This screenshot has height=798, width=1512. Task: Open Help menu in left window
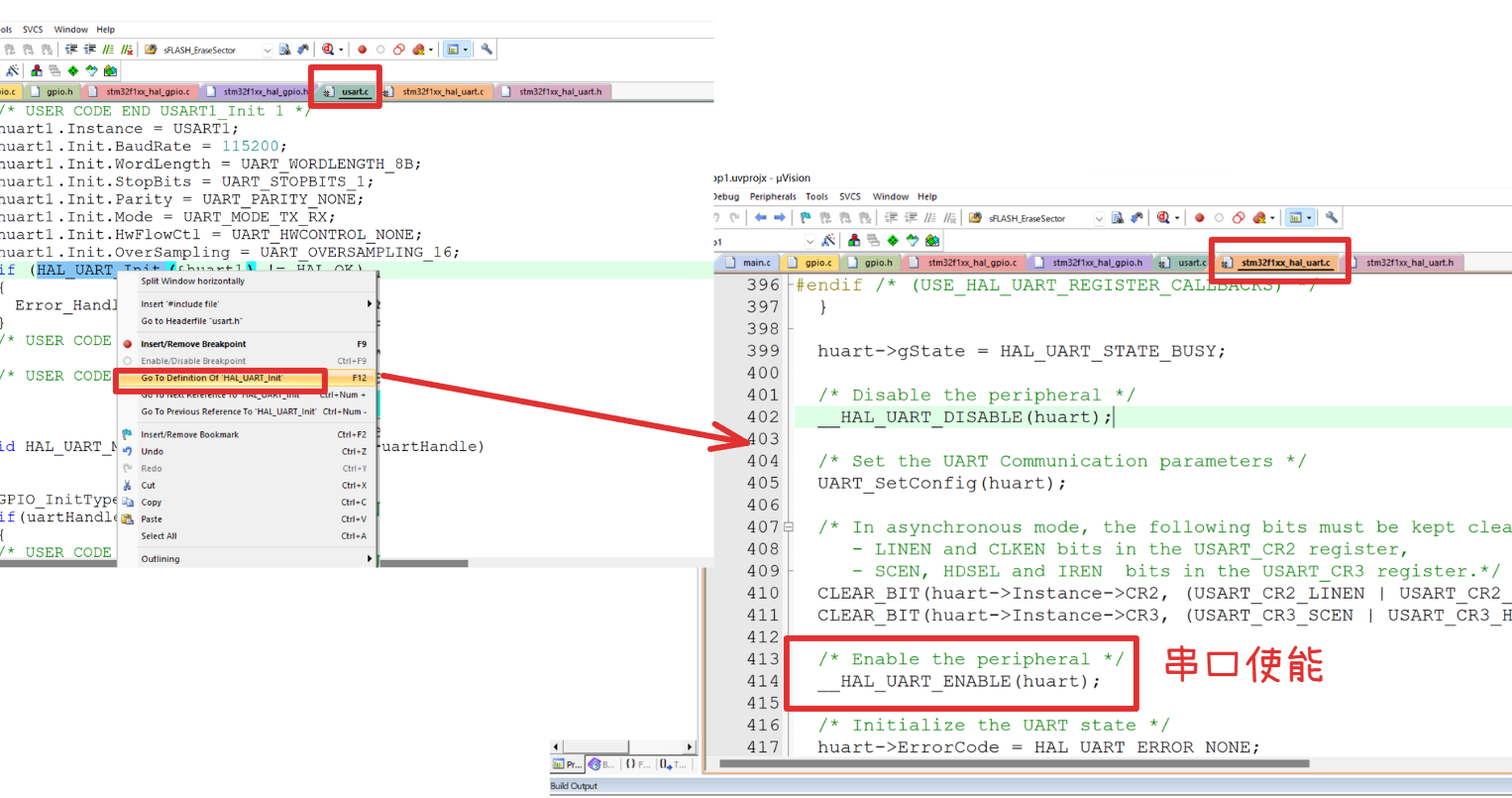[x=105, y=30]
